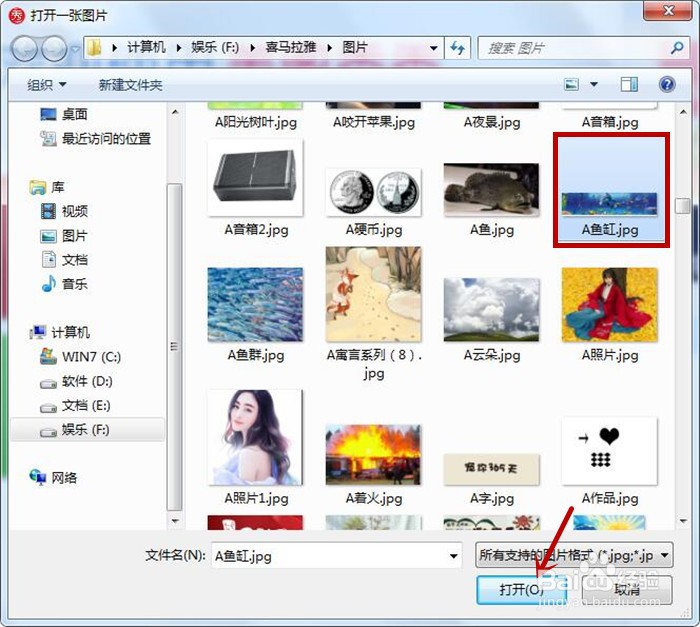Click file name A咬开苹果.jpg
700x627 pixels.
[x=374, y=122]
